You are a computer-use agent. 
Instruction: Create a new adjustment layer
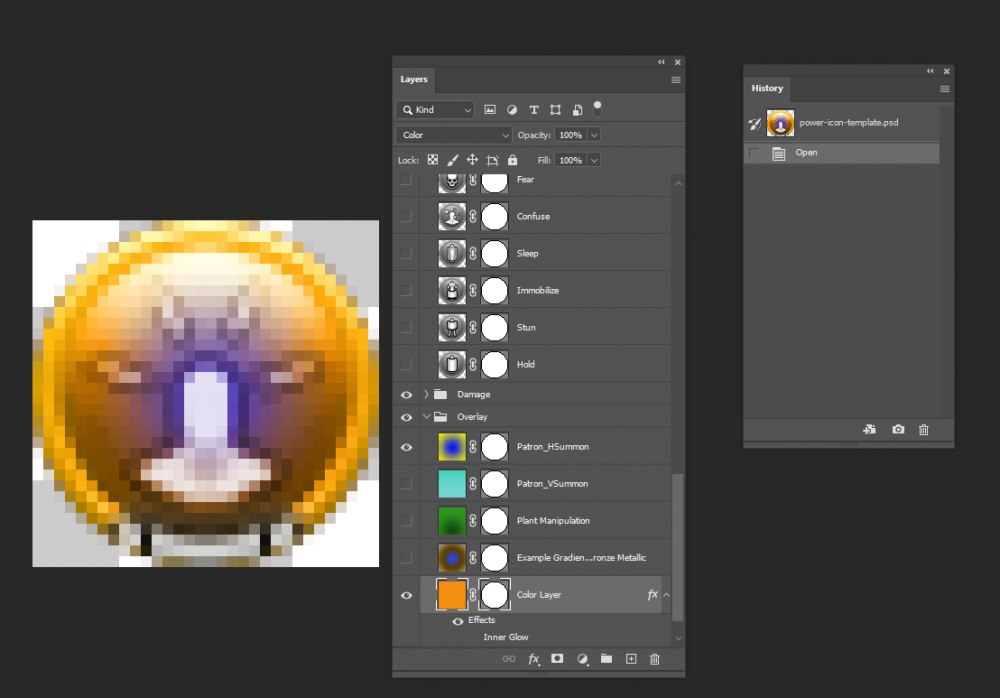tap(583, 659)
